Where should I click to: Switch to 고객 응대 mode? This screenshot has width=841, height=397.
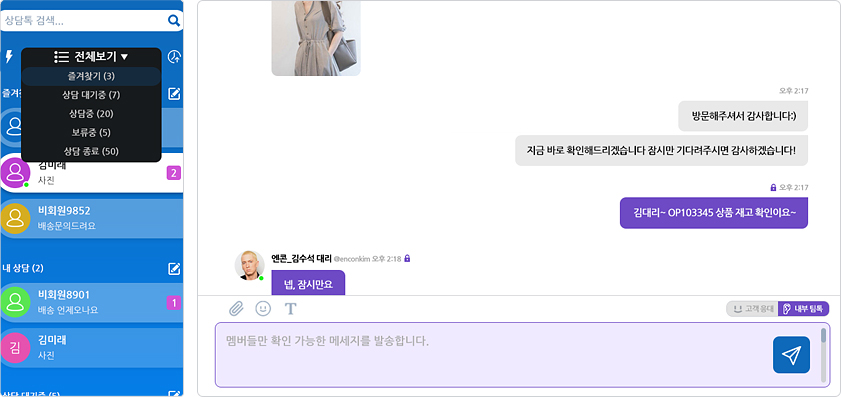(x=752, y=308)
